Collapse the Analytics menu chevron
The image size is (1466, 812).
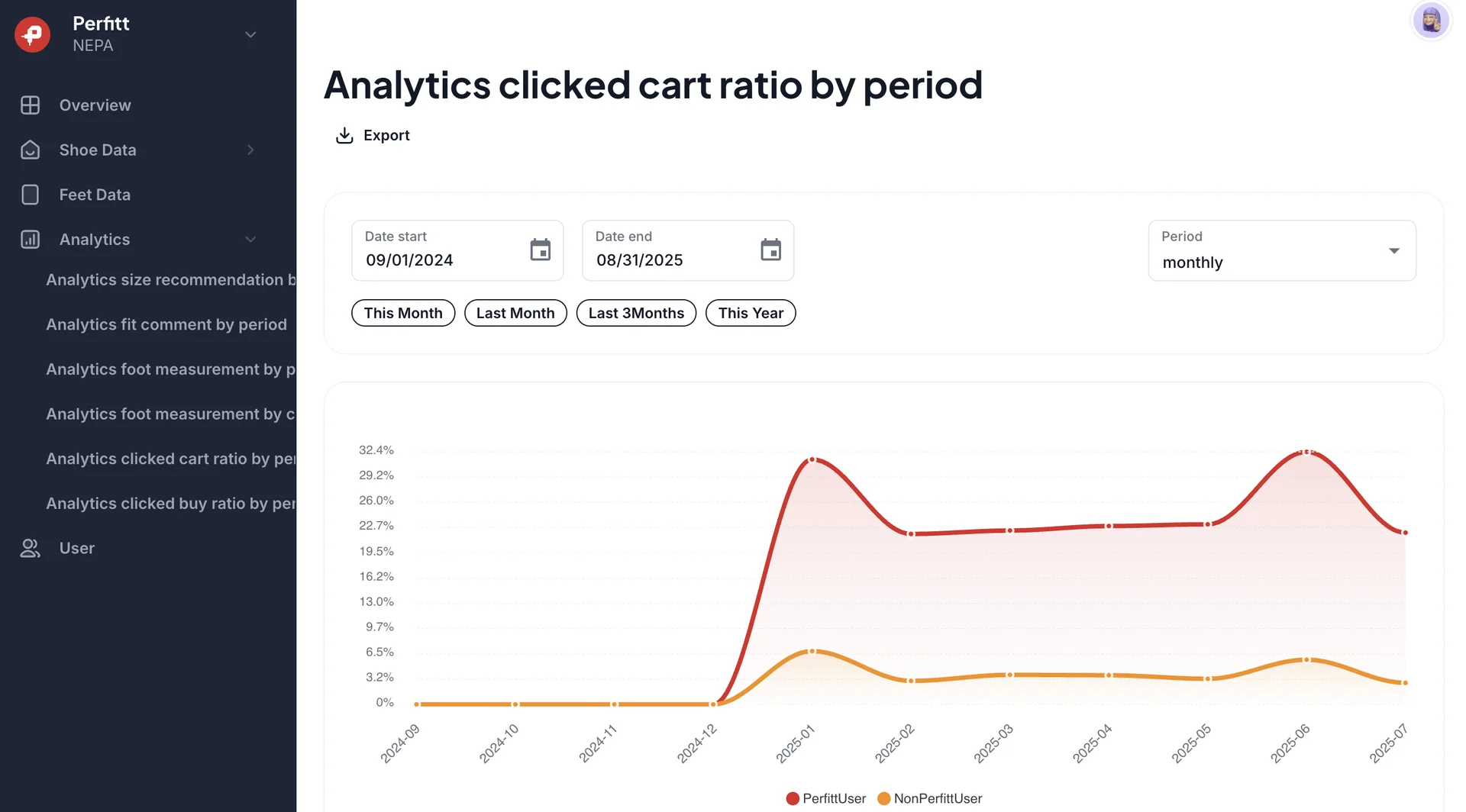coord(250,240)
